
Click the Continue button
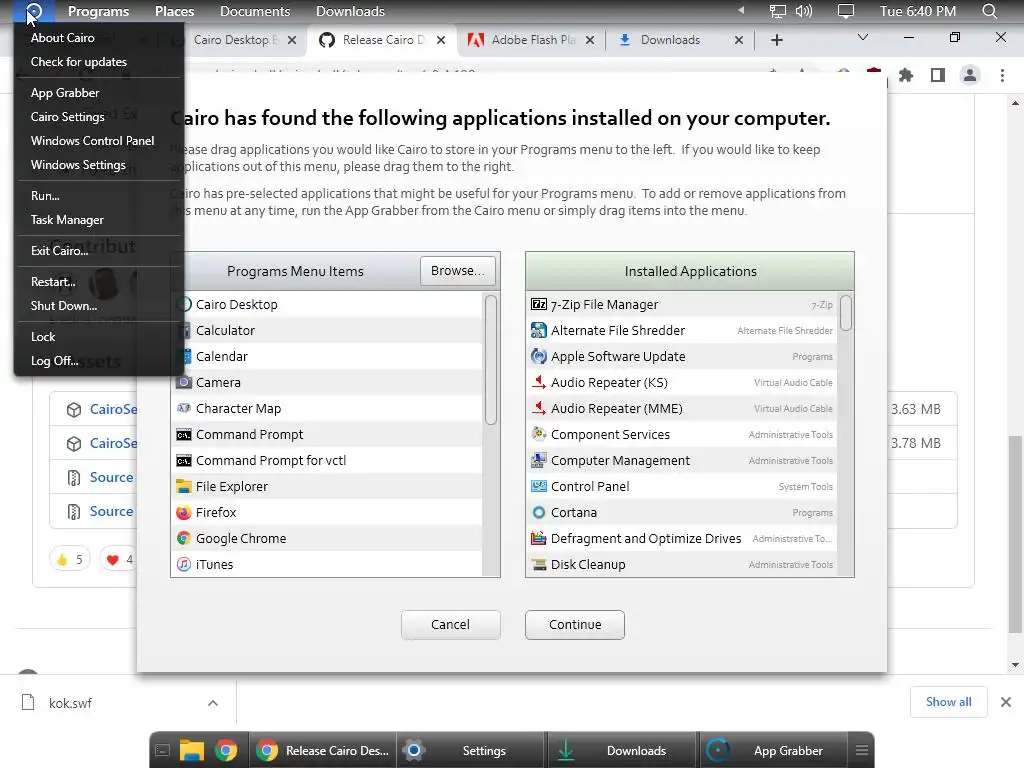point(575,624)
